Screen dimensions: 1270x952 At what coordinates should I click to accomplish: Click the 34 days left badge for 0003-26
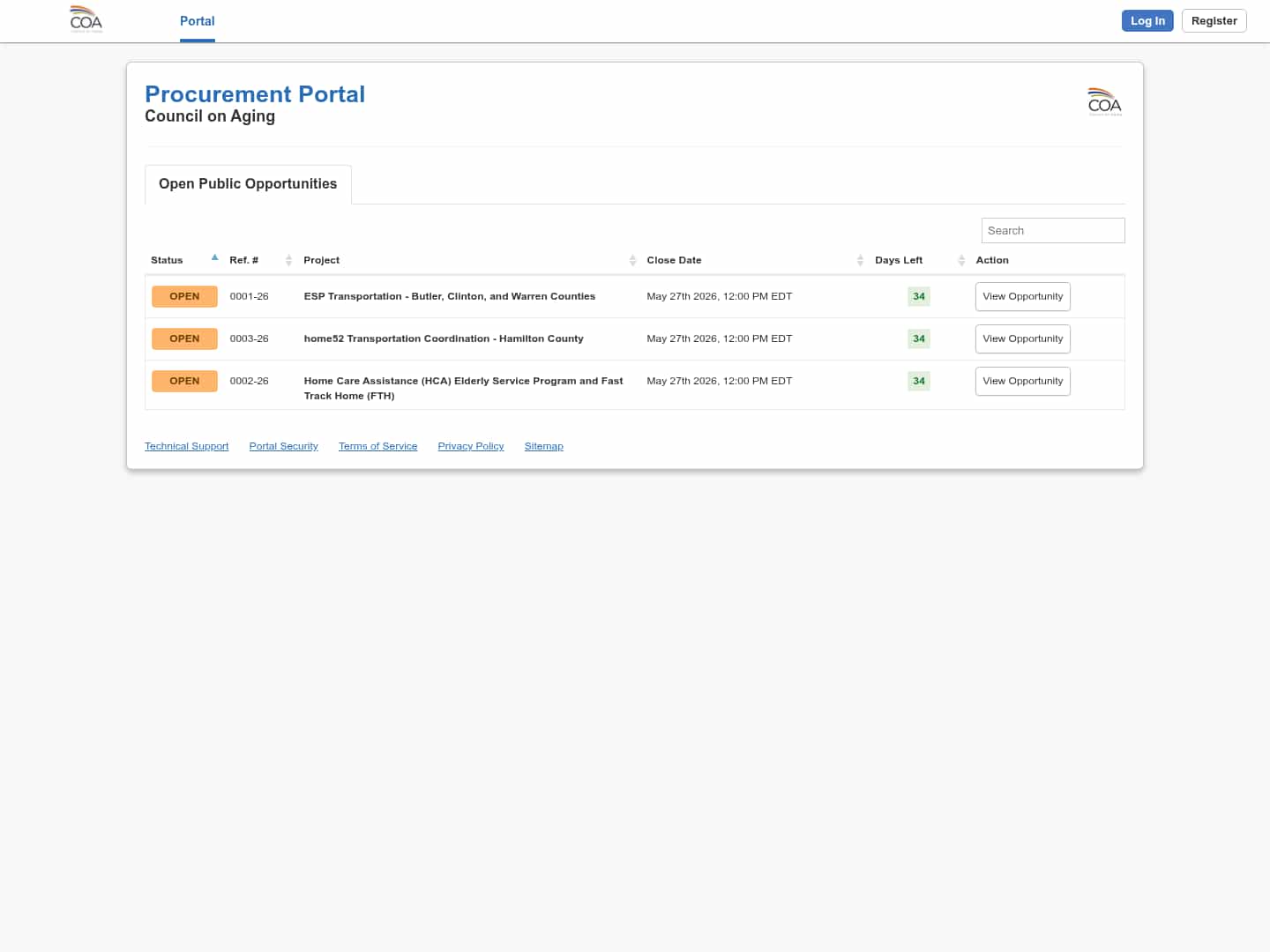[918, 338]
